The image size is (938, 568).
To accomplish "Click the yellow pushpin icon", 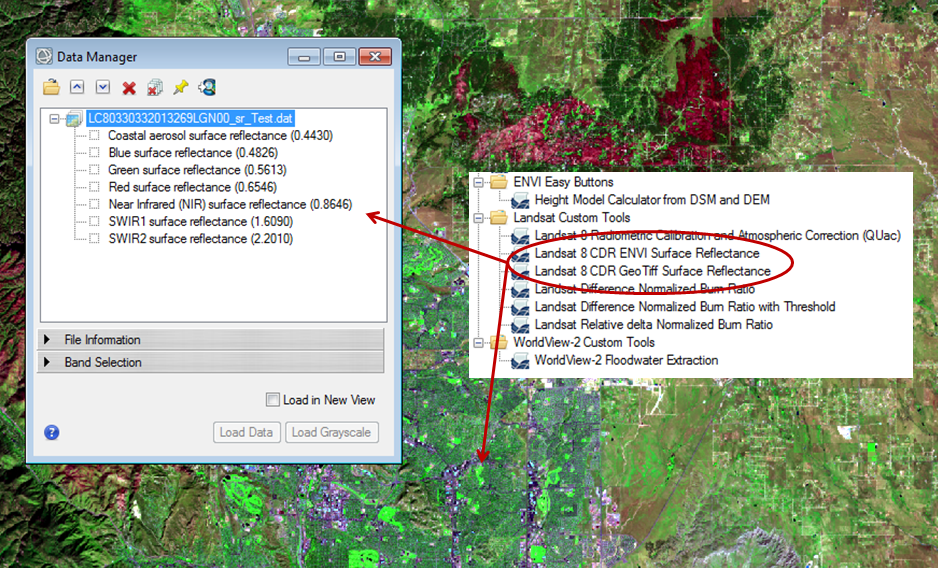I will [x=181, y=88].
